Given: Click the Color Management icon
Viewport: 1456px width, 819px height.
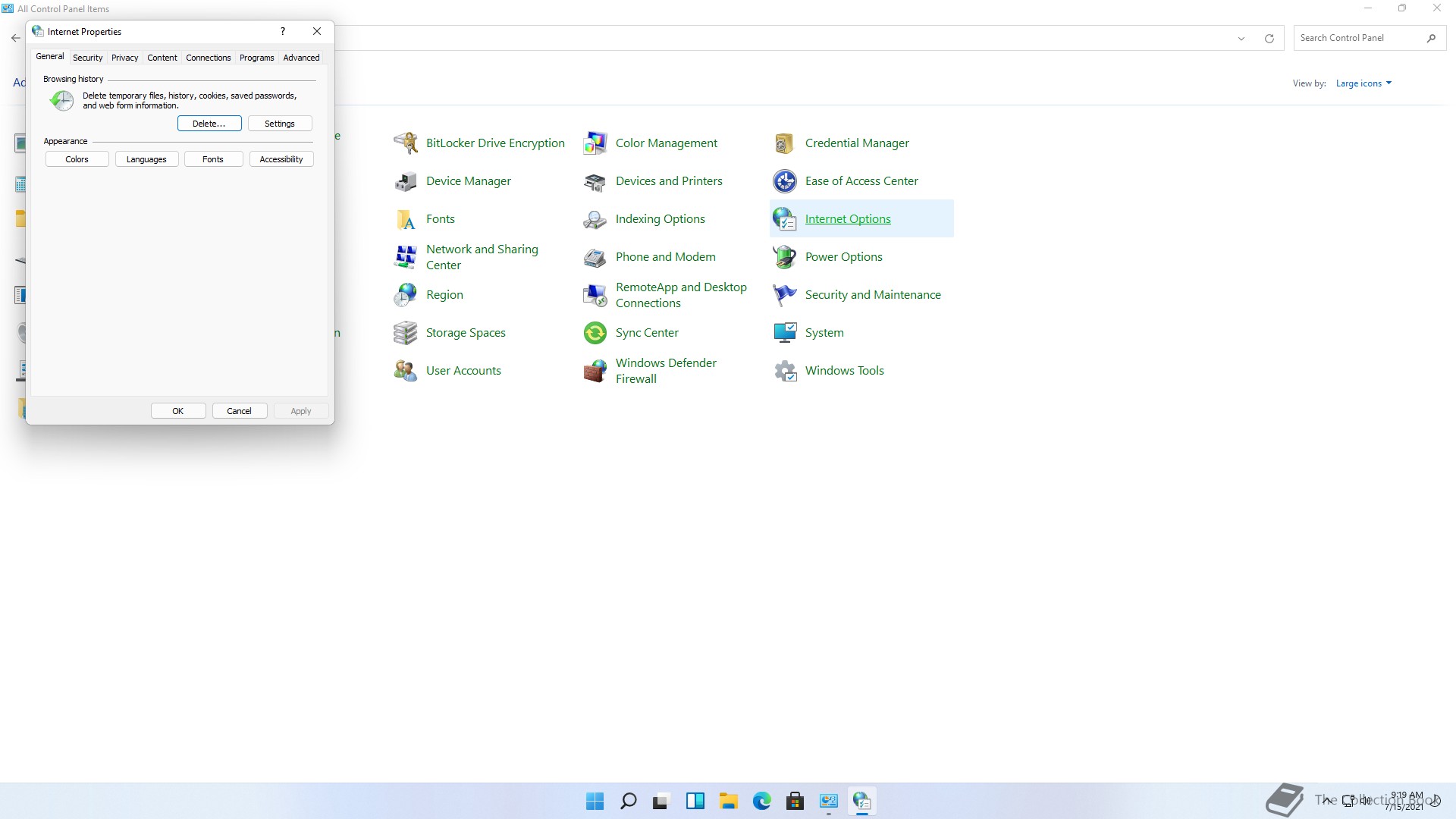Looking at the screenshot, I should tap(595, 143).
